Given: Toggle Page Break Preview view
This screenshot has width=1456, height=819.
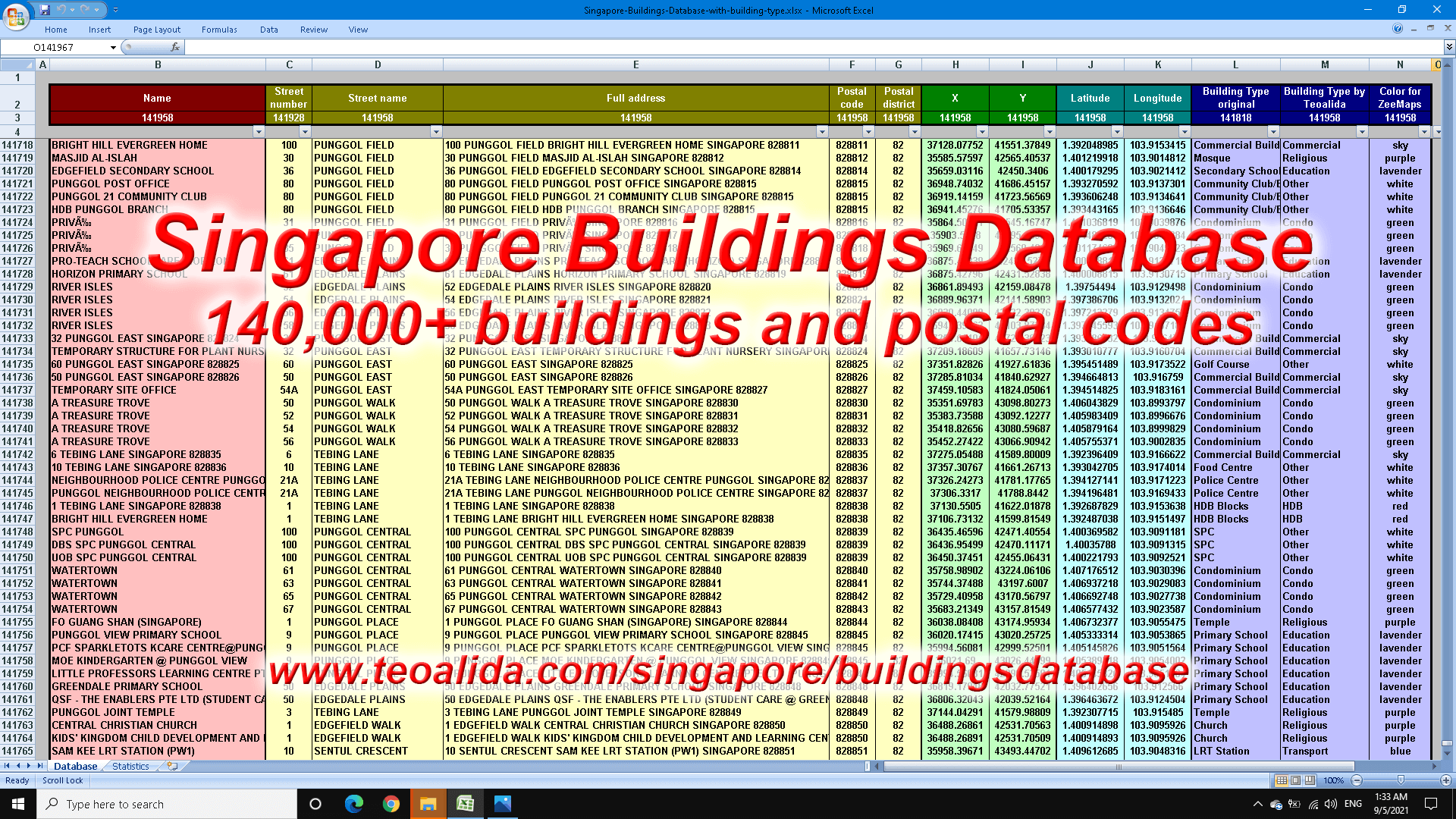Looking at the screenshot, I should tap(1310, 780).
